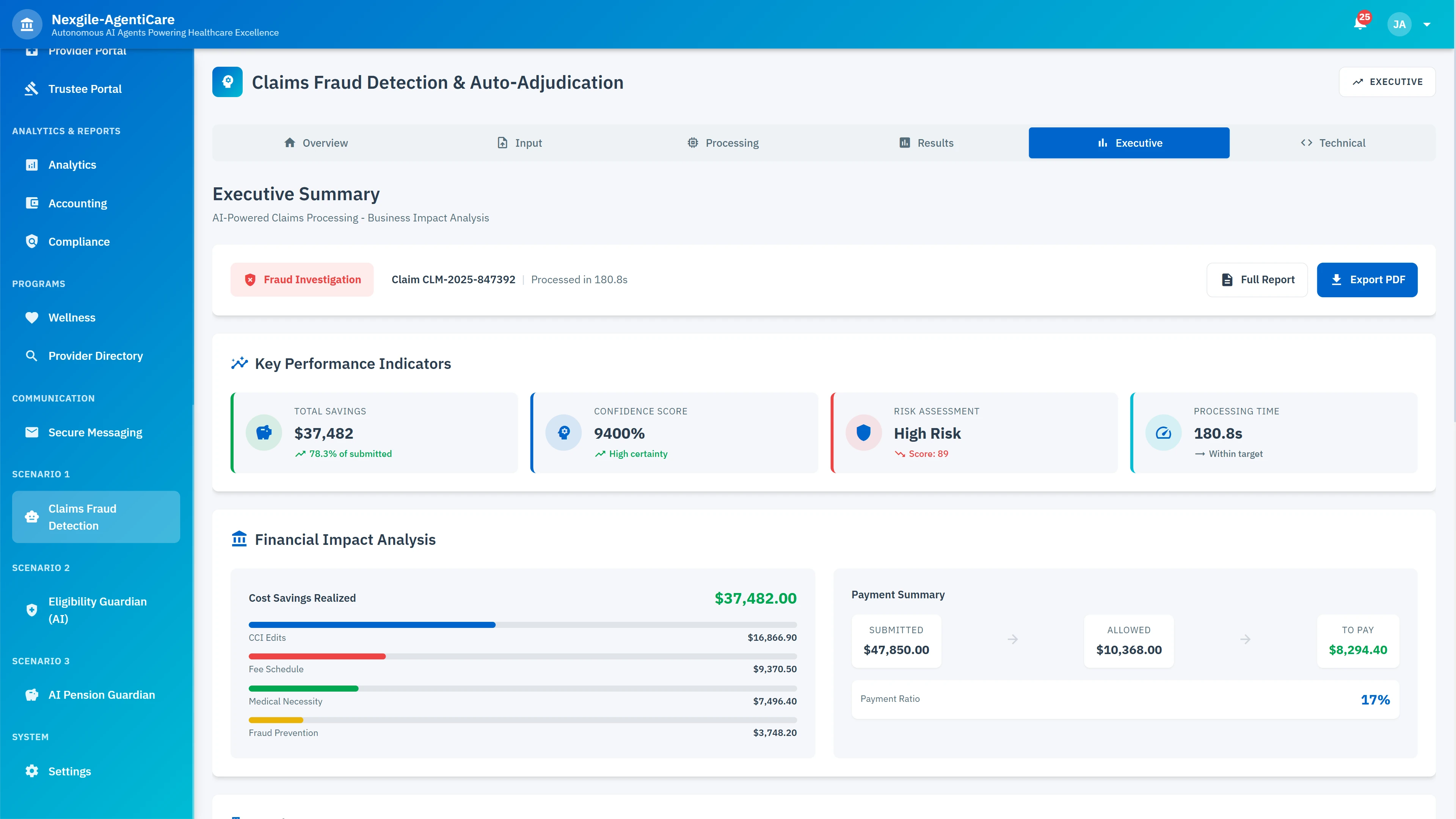Click the Analytics bar chart icon in sidebar
Viewport: 1456px width, 819px height.
click(31, 165)
